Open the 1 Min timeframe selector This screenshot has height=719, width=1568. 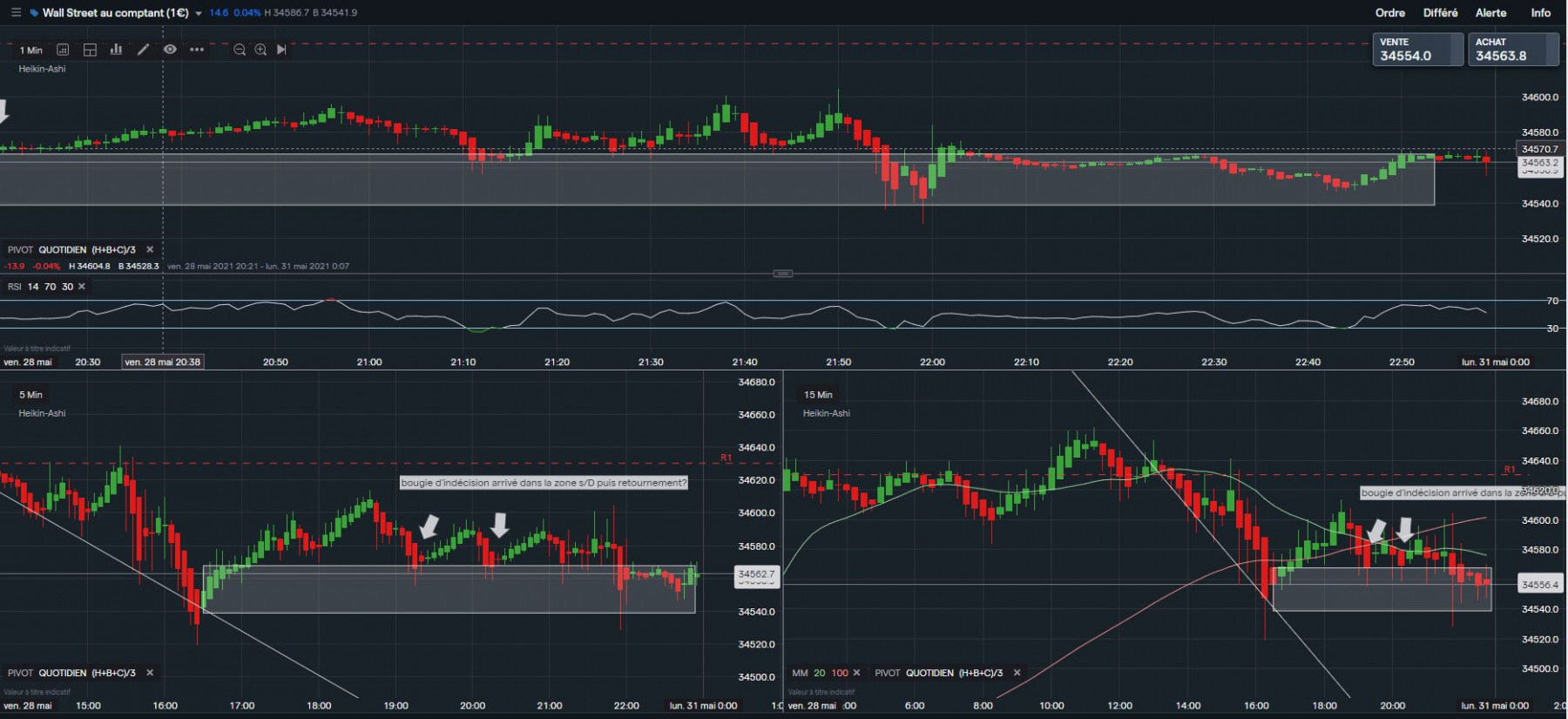tap(31, 51)
